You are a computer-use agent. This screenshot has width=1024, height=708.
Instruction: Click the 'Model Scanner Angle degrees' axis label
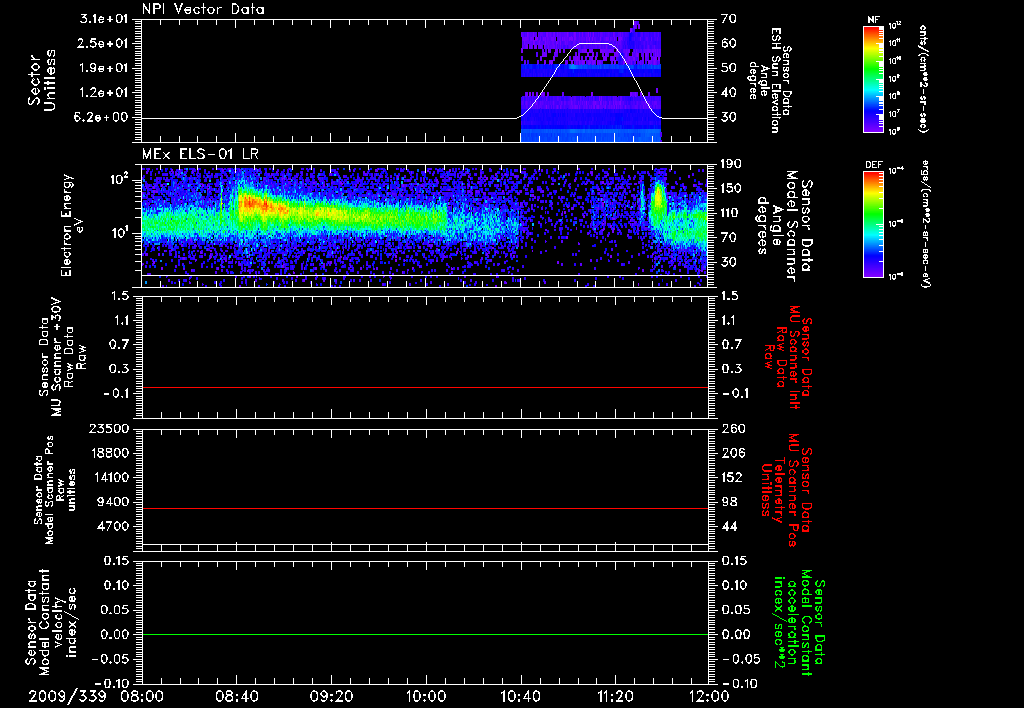click(x=784, y=225)
